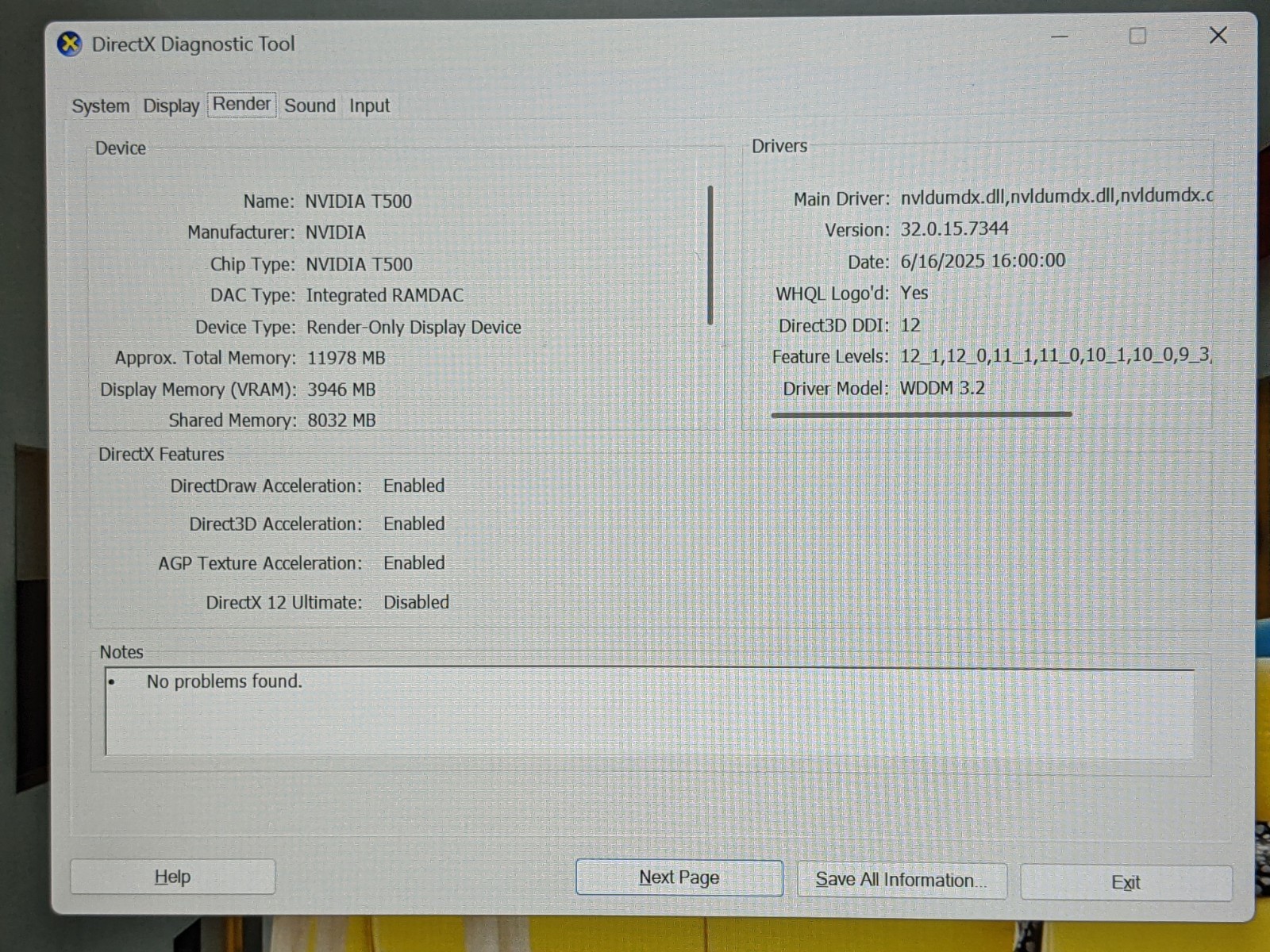1270x952 pixels.
Task: Click the DirectX Diagnostic Tool title icon
Action: click(x=70, y=44)
